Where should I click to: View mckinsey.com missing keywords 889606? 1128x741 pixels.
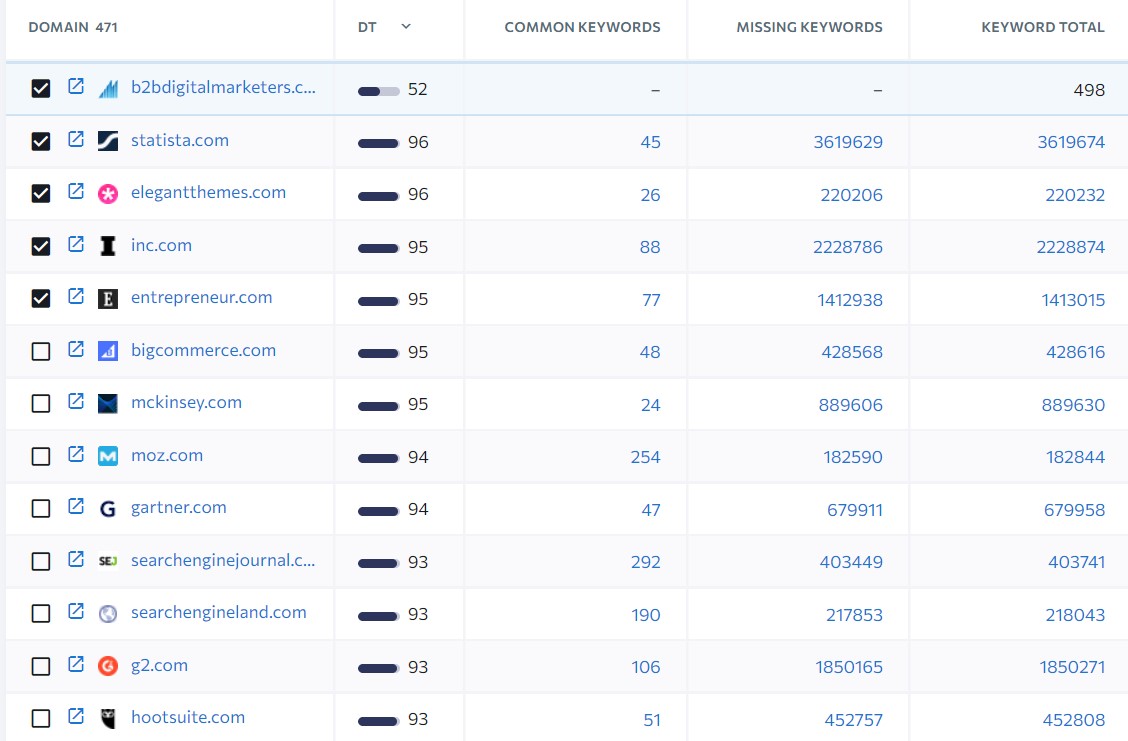(x=850, y=405)
